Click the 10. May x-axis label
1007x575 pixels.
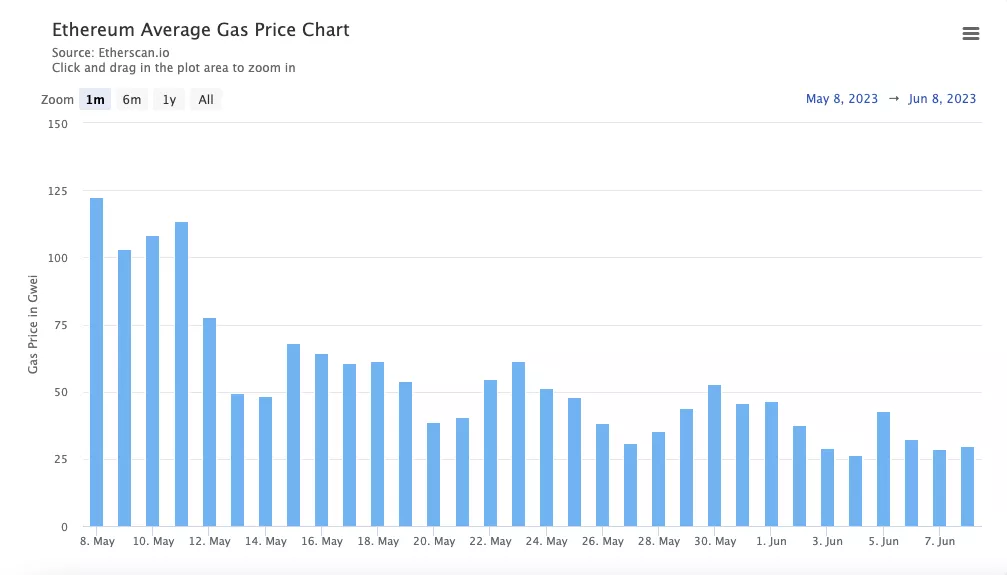click(153, 541)
